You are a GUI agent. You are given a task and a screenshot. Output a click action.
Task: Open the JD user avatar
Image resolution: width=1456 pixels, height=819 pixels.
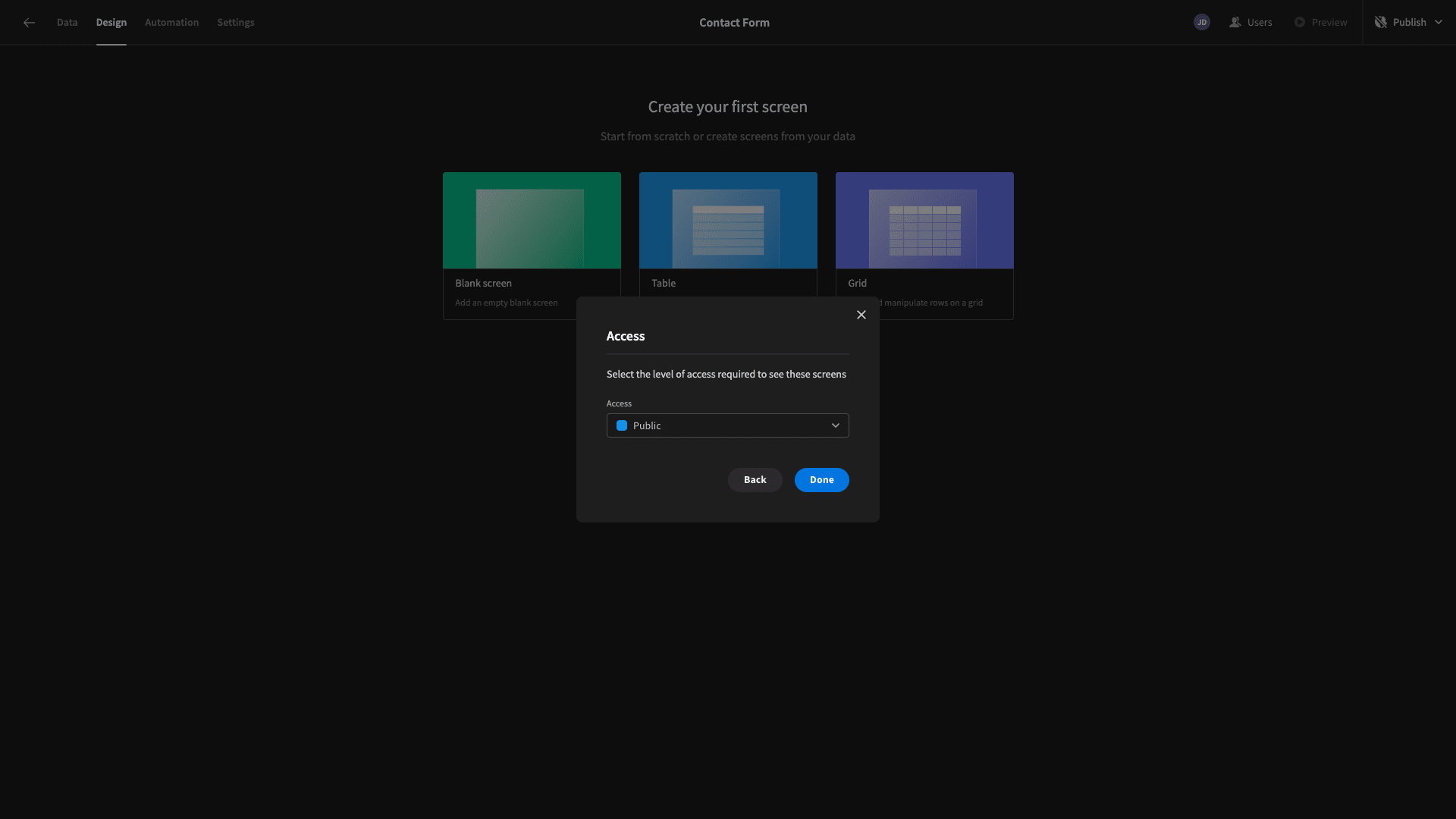click(x=1201, y=23)
